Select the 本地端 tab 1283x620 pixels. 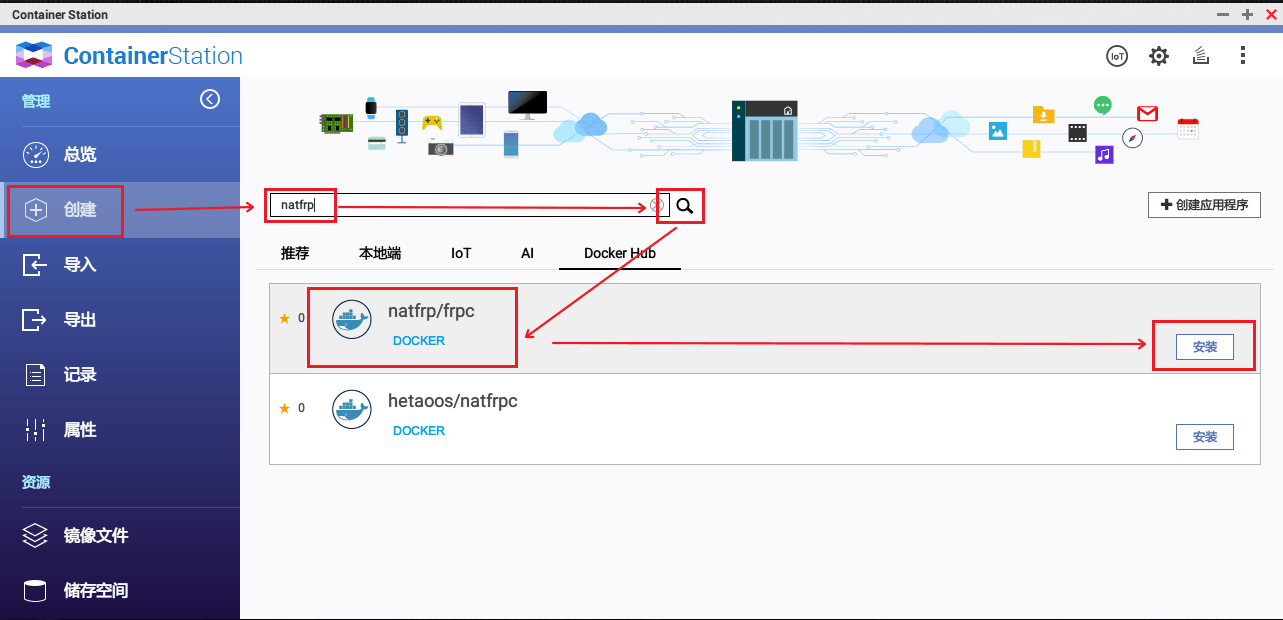click(x=380, y=254)
